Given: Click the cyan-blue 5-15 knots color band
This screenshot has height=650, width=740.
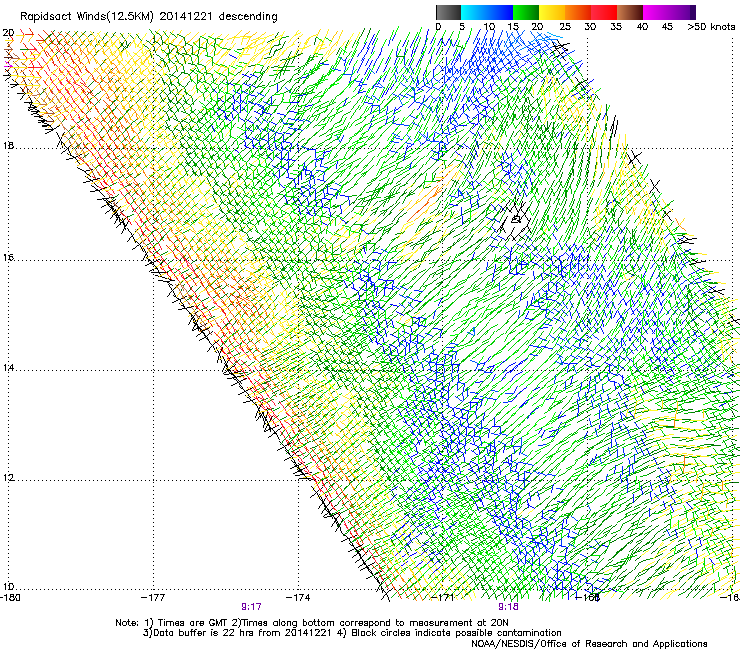Looking at the screenshot, I should (x=487, y=12).
